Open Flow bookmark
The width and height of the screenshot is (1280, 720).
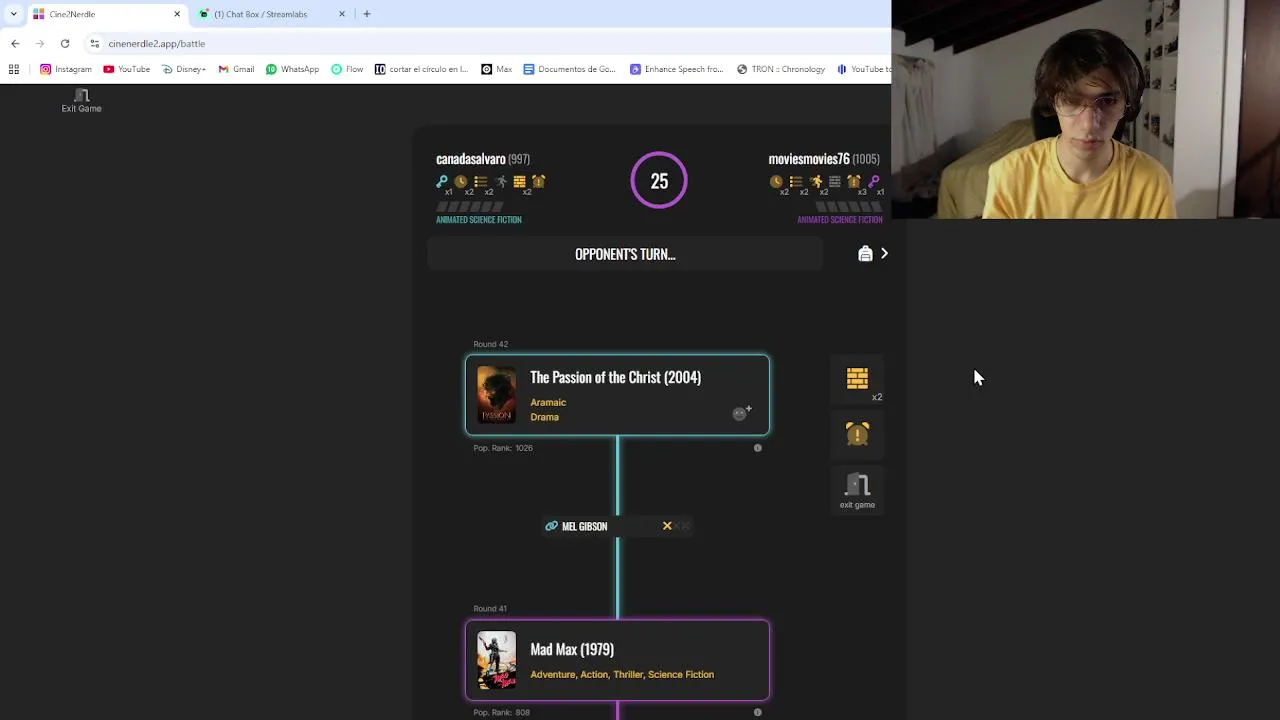click(x=347, y=69)
